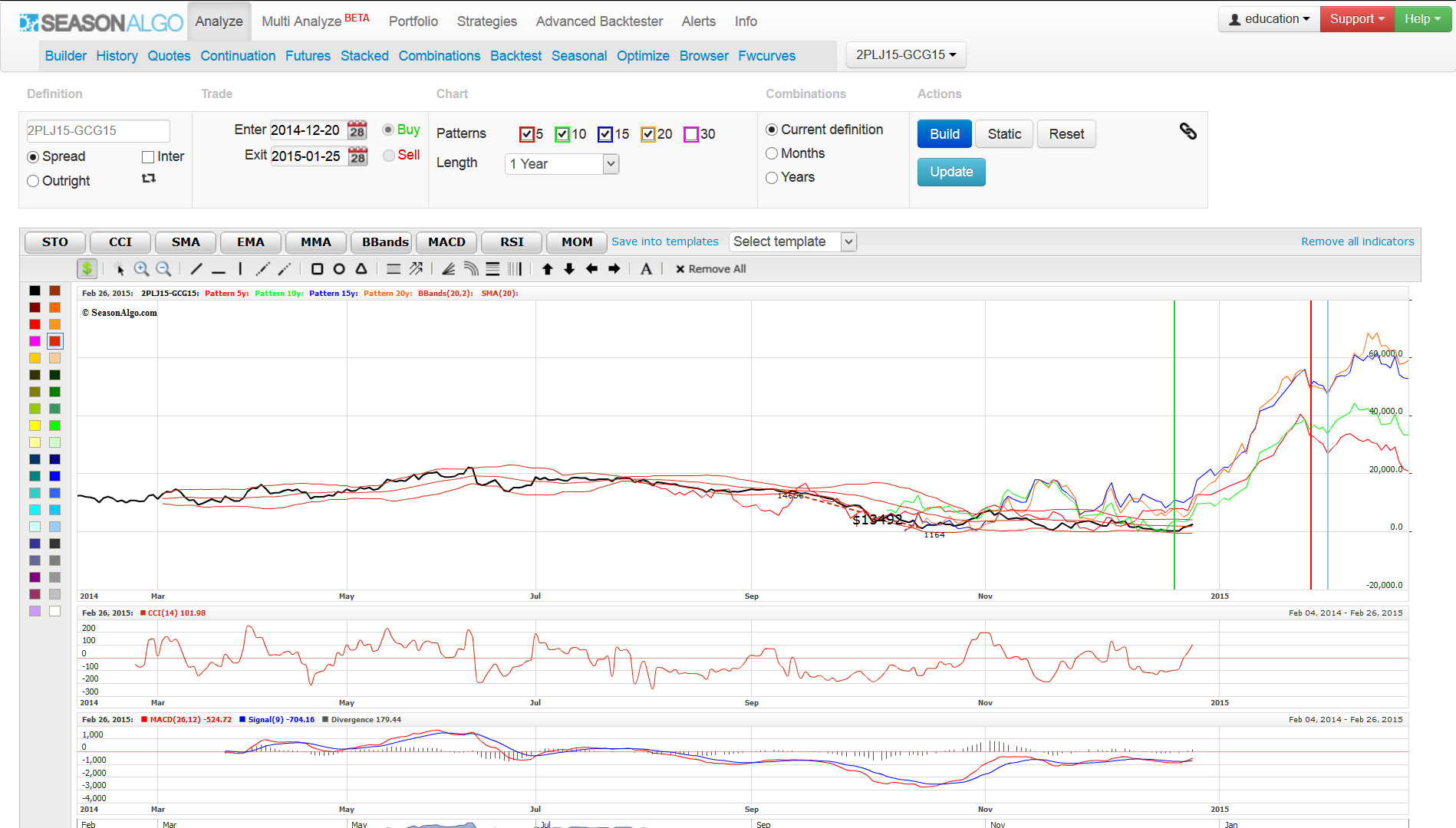Click the Build button

click(x=945, y=134)
